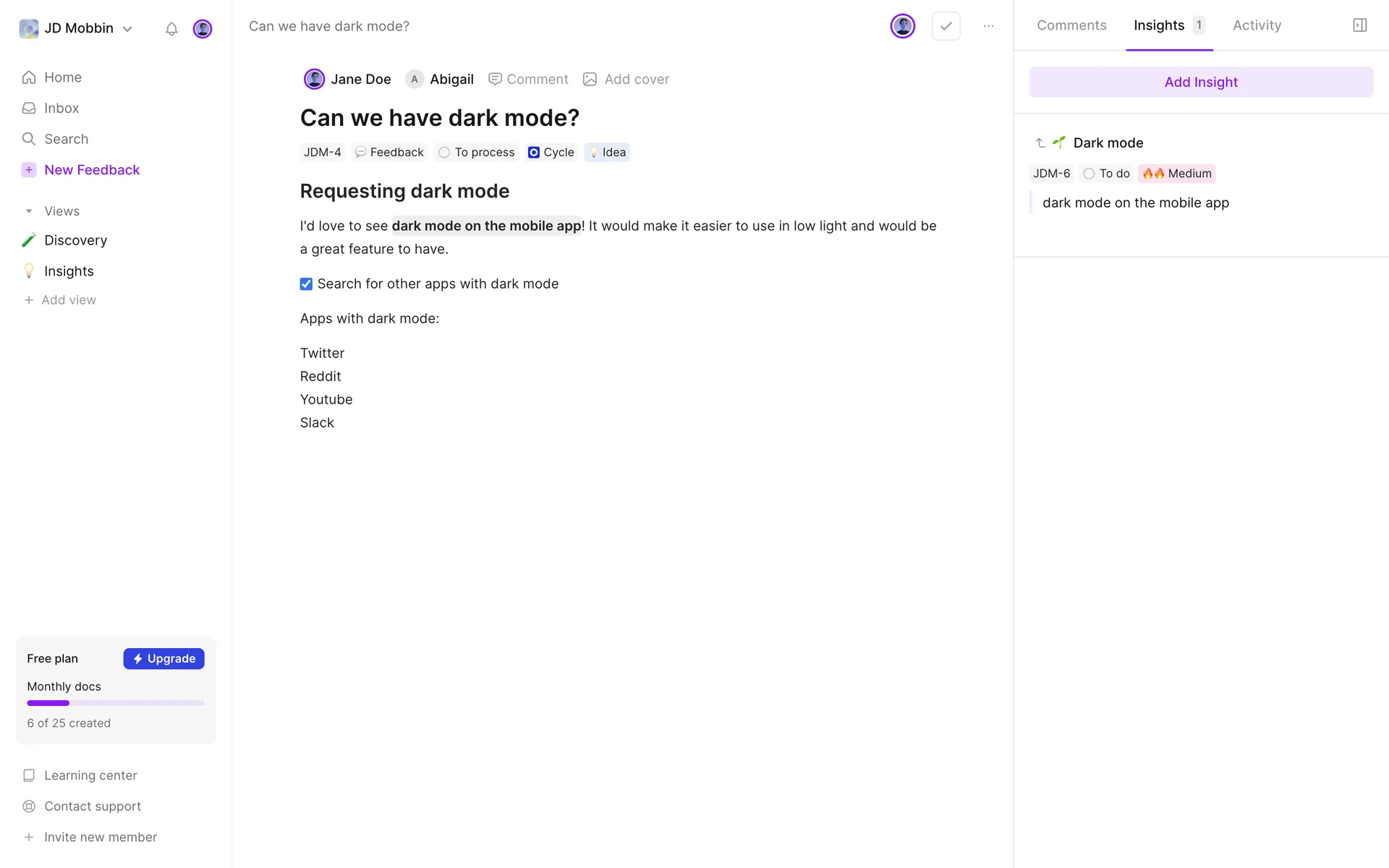Click the Add Insight button
1389x868 pixels.
pyautogui.click(x=1201, y=82)
